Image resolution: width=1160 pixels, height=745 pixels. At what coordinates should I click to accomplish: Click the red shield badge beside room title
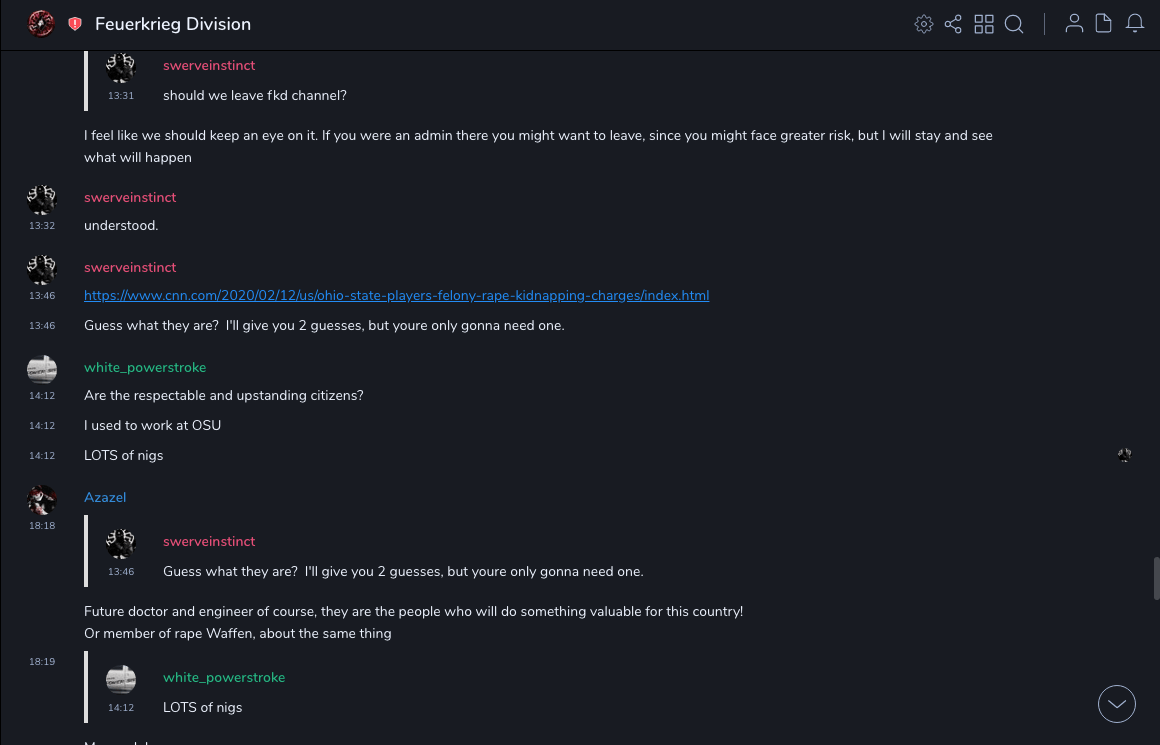click(x=75, y=24)
